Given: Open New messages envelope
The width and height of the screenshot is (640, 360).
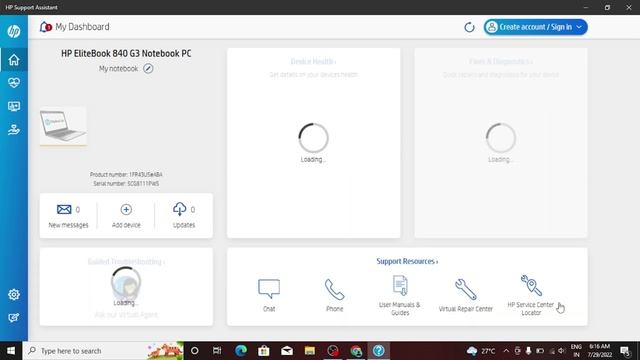Looking at the screenshot, I should tap(64, 209).
